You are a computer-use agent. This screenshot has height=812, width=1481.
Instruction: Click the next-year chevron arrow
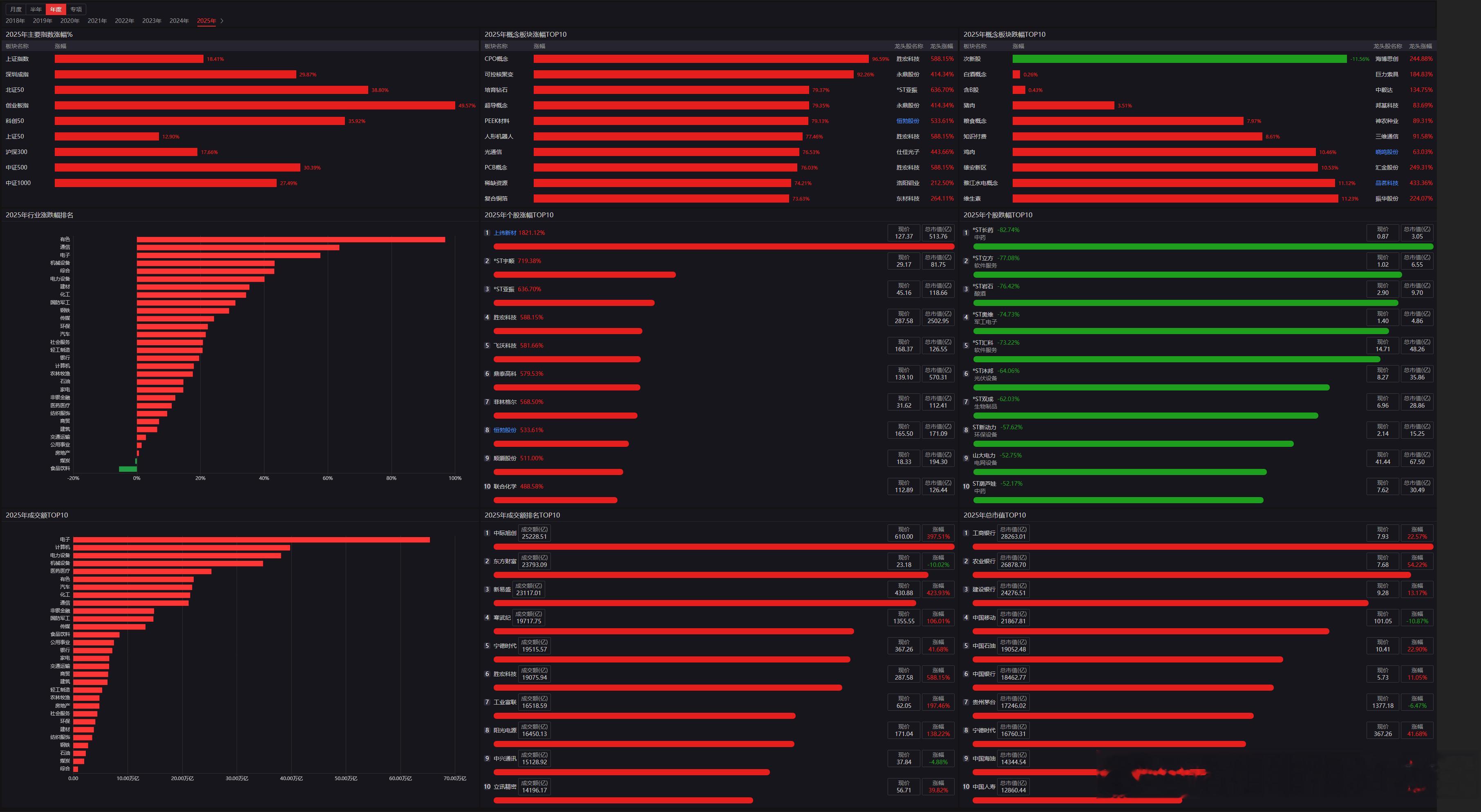222,21
